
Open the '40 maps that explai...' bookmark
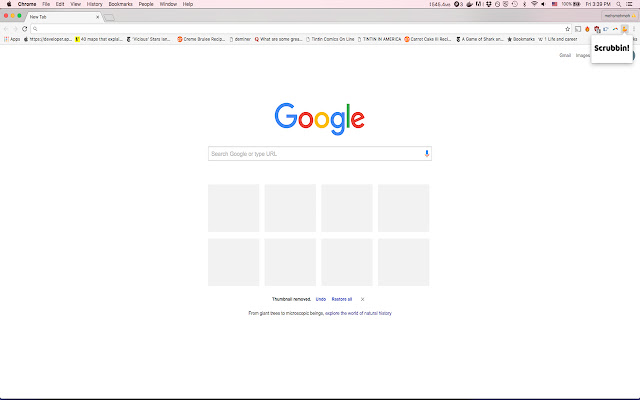[x=99, y=39]
